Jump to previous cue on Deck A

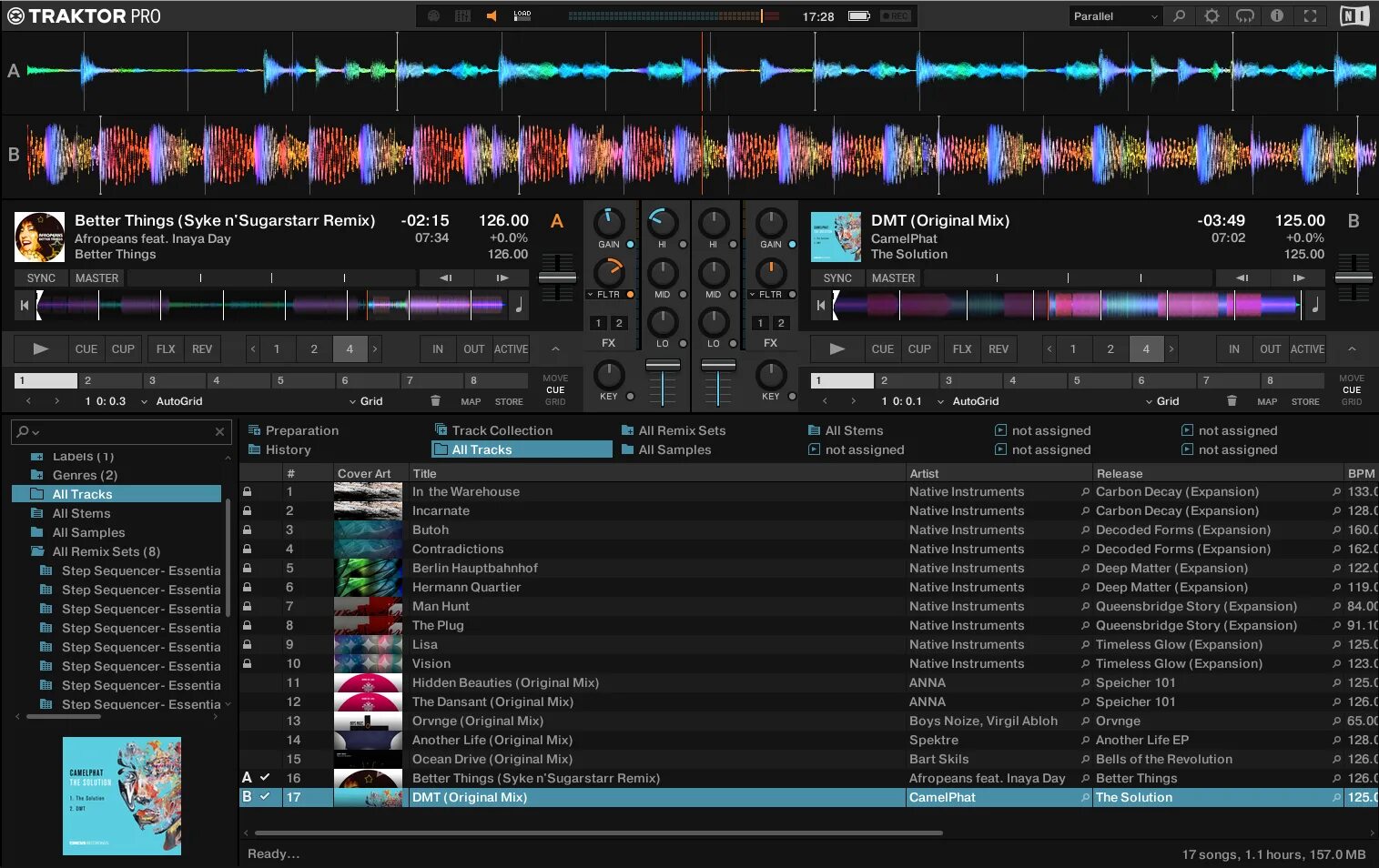[x=28, y=401]
